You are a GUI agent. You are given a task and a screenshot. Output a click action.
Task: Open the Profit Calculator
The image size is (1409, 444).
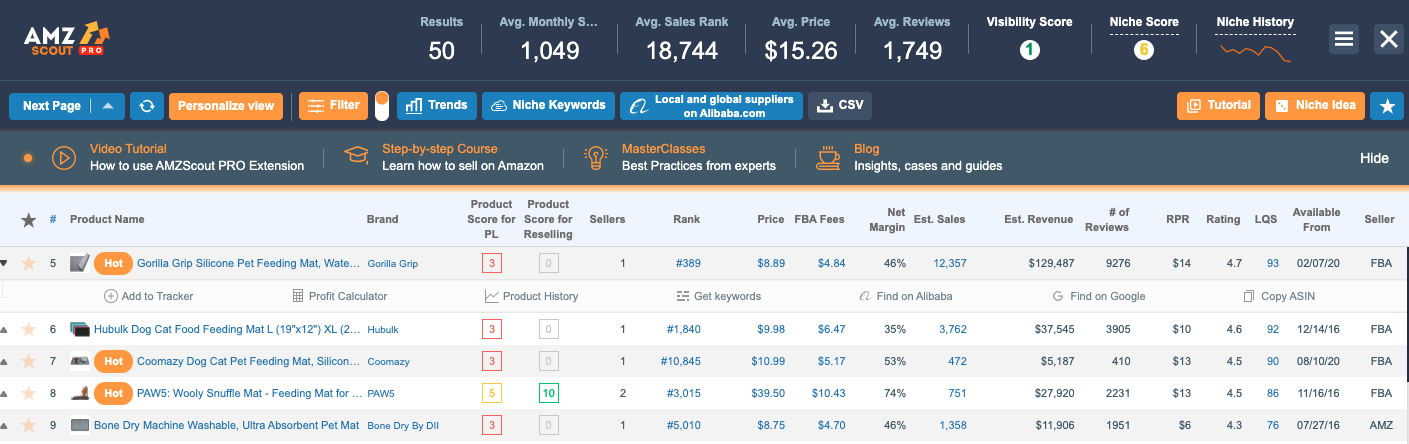[x=339, y=296]
